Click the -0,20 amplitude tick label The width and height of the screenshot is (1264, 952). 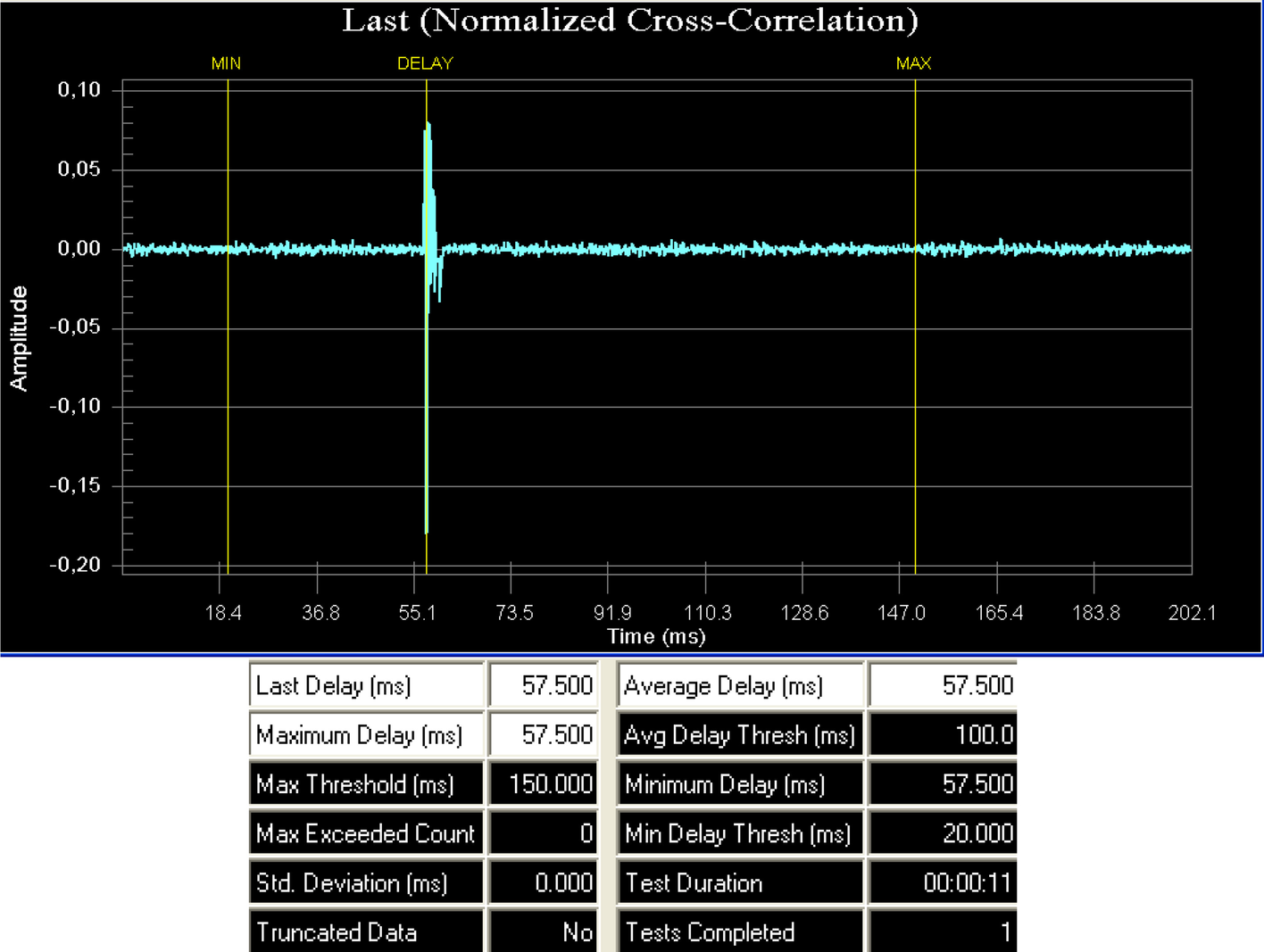click(75, 565)
